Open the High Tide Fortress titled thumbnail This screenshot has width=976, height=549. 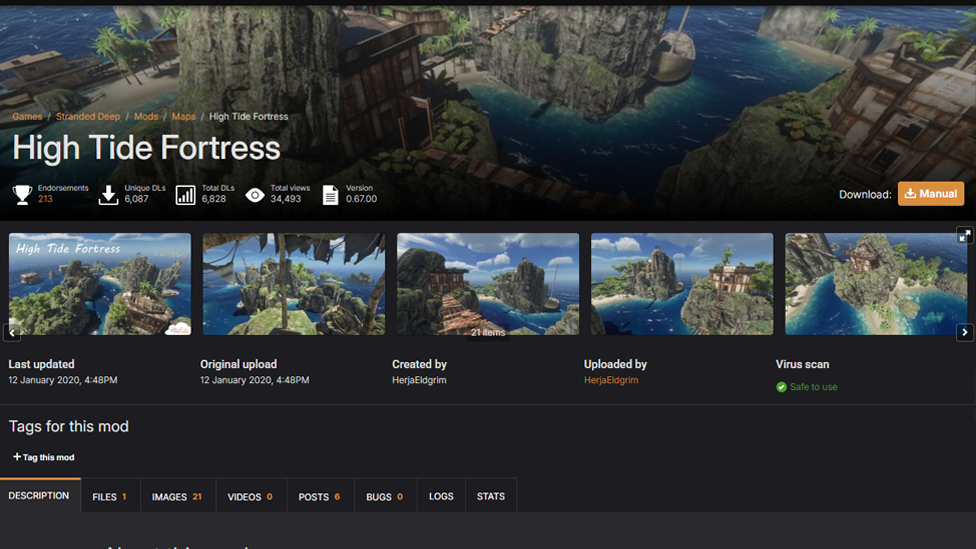point(100,284)
